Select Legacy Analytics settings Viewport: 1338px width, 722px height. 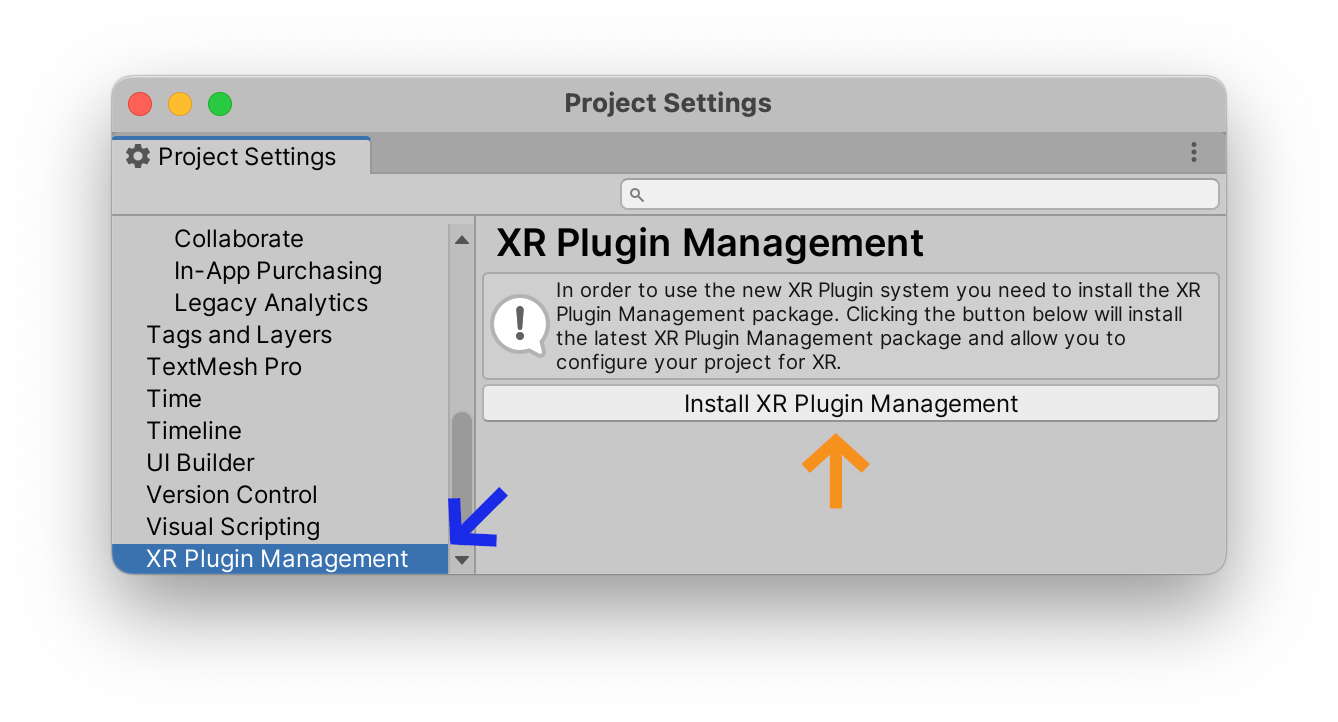pyautogui.click(x=271, y=302)
